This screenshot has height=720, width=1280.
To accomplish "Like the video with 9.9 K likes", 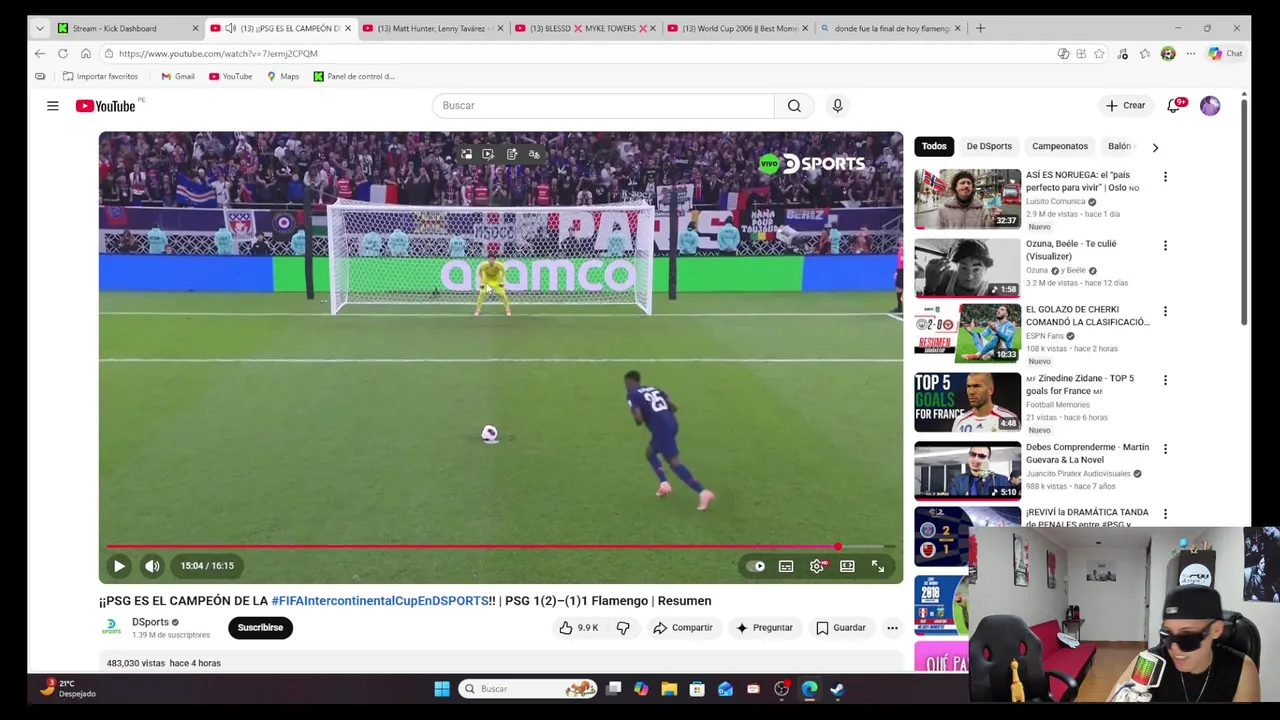I will click(x=579, y=628).
